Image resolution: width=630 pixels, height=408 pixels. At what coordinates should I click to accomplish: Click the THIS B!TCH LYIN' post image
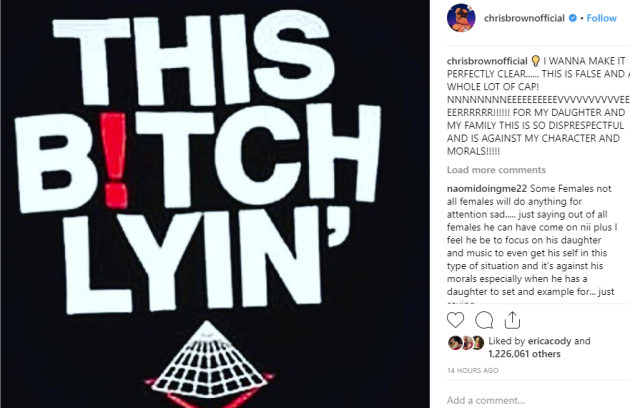215,204
